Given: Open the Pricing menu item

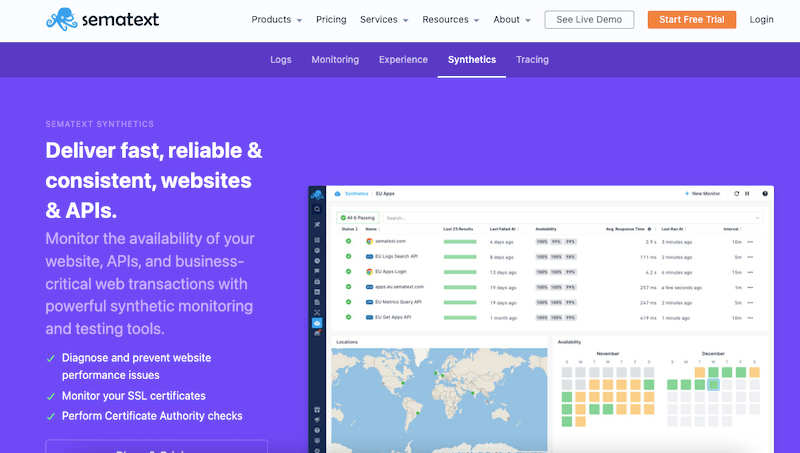Looking at the screenshot, I should coord(331,19).
